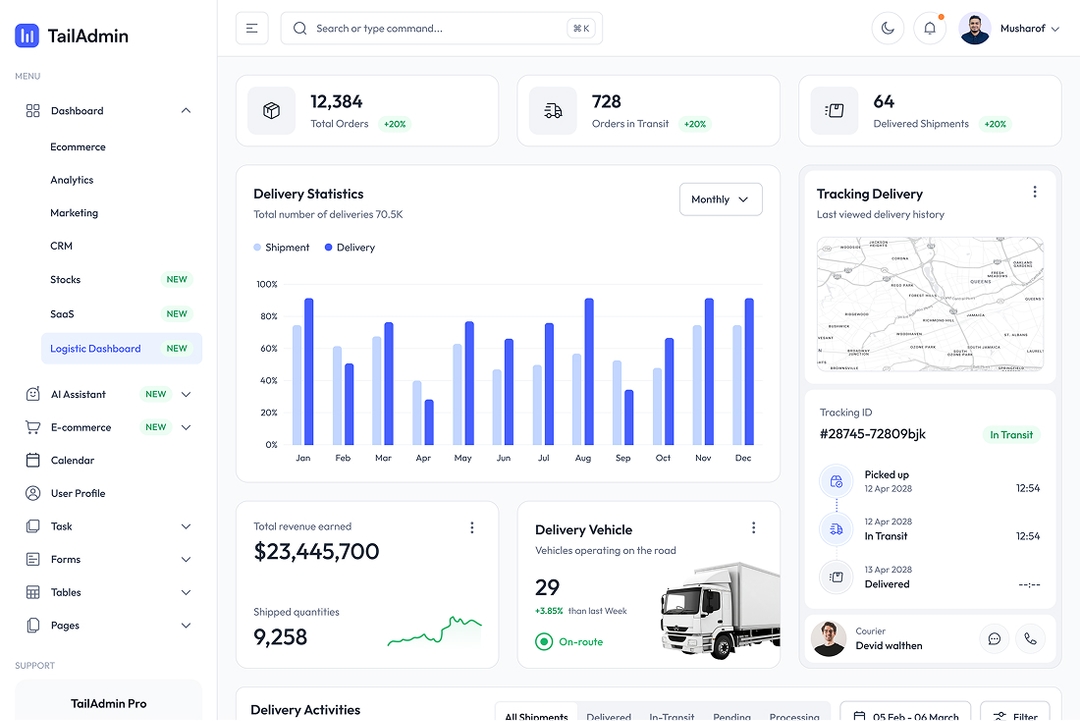Click the phone icon to call the courier

click(x=1030, y=638)
